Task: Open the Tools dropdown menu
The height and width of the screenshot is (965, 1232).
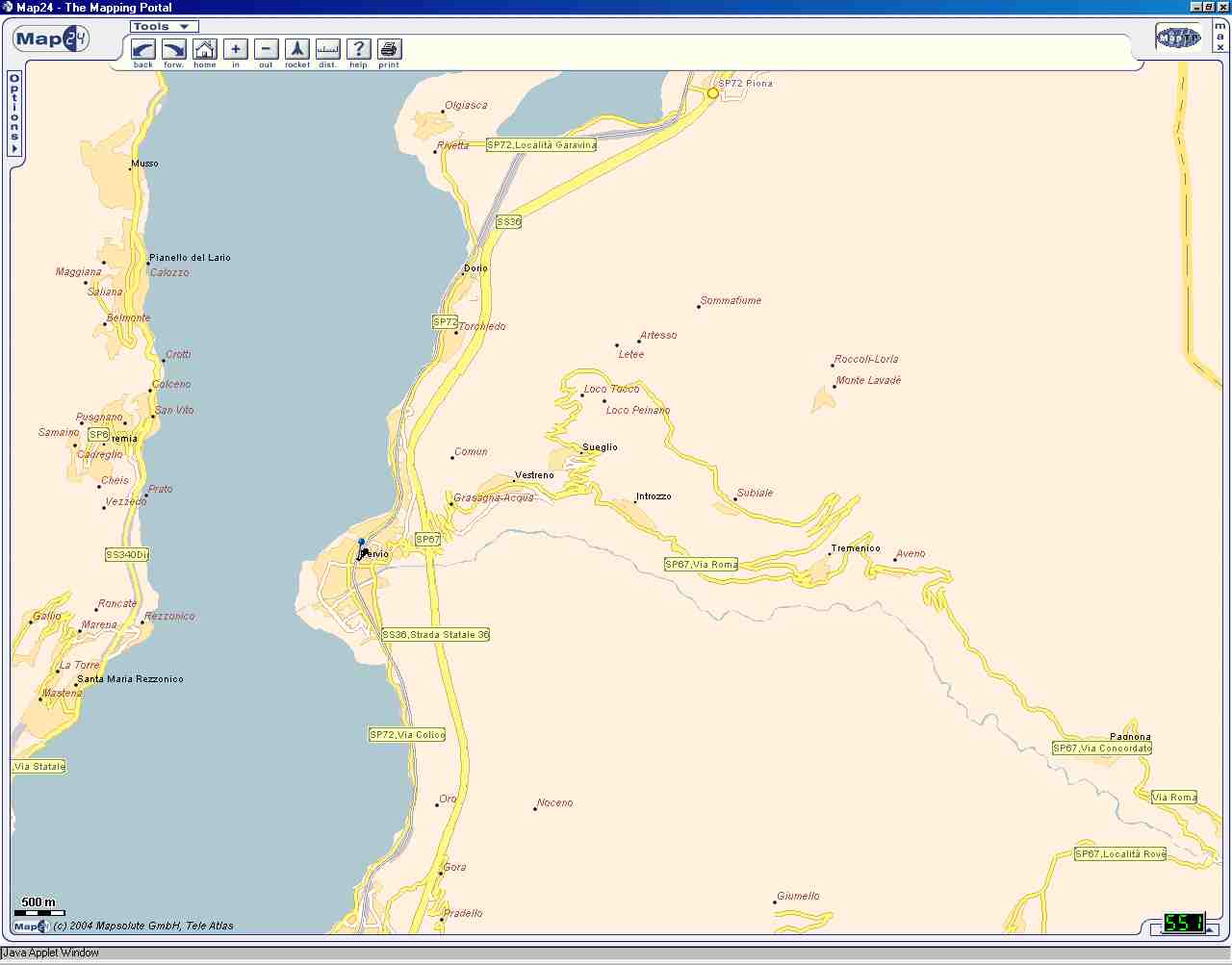Action: click(x=164, y=27)
